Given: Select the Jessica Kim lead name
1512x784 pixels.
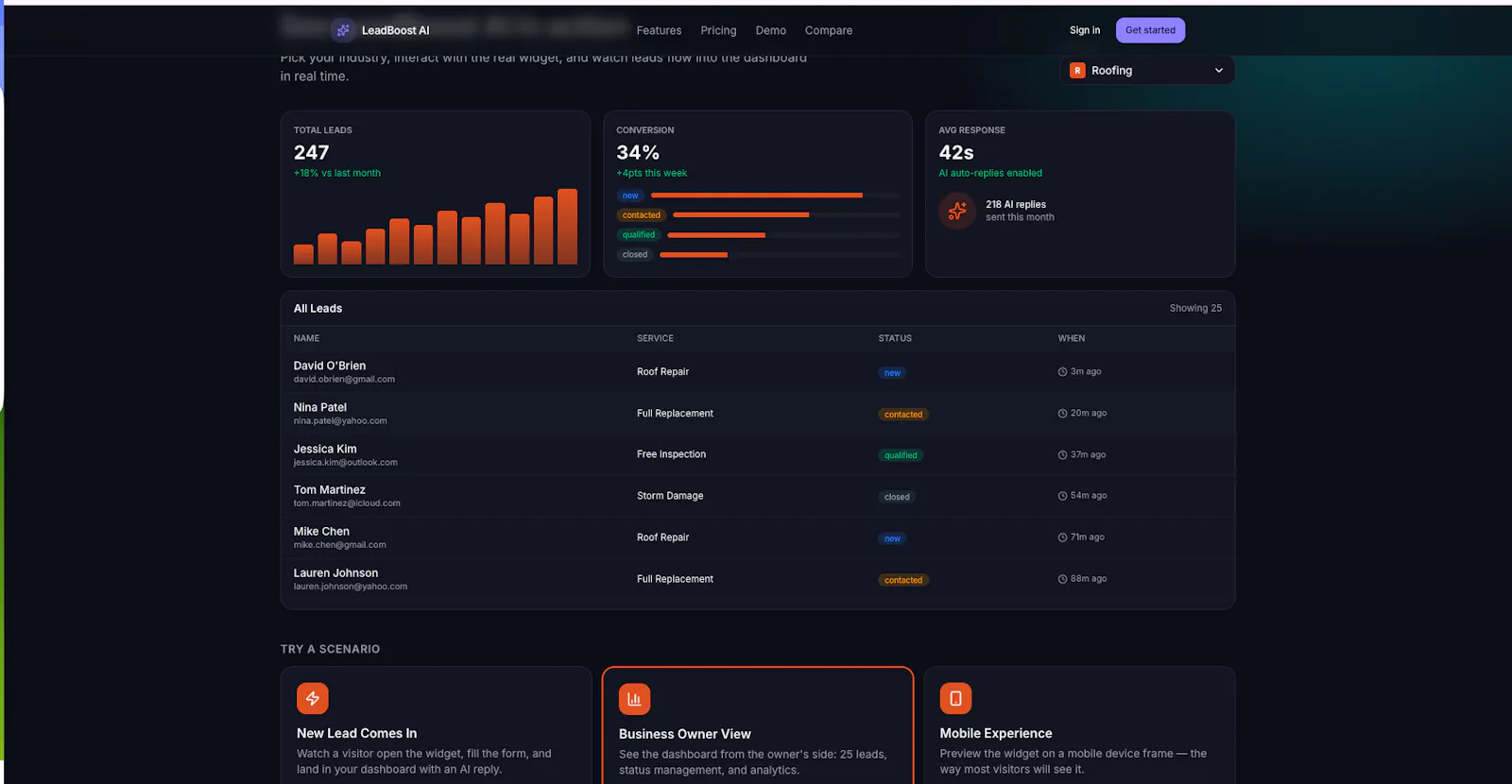Looking at the screenshot, I should coord(325,449).
